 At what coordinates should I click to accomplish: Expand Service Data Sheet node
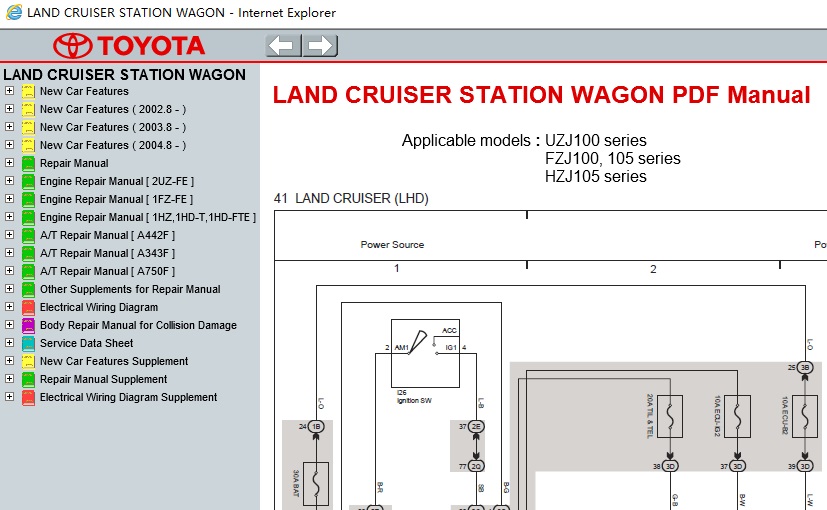(9, 343)
